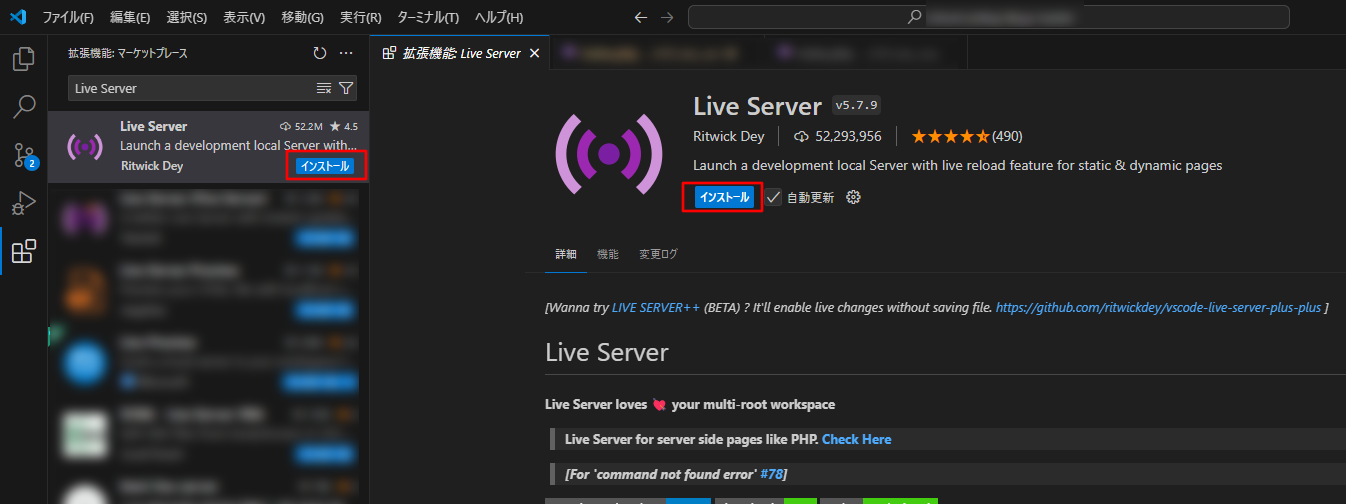This screenshot has width=1346, height=504.
Task: Go back using the left arrow
Action: click(x=641, y=17)
